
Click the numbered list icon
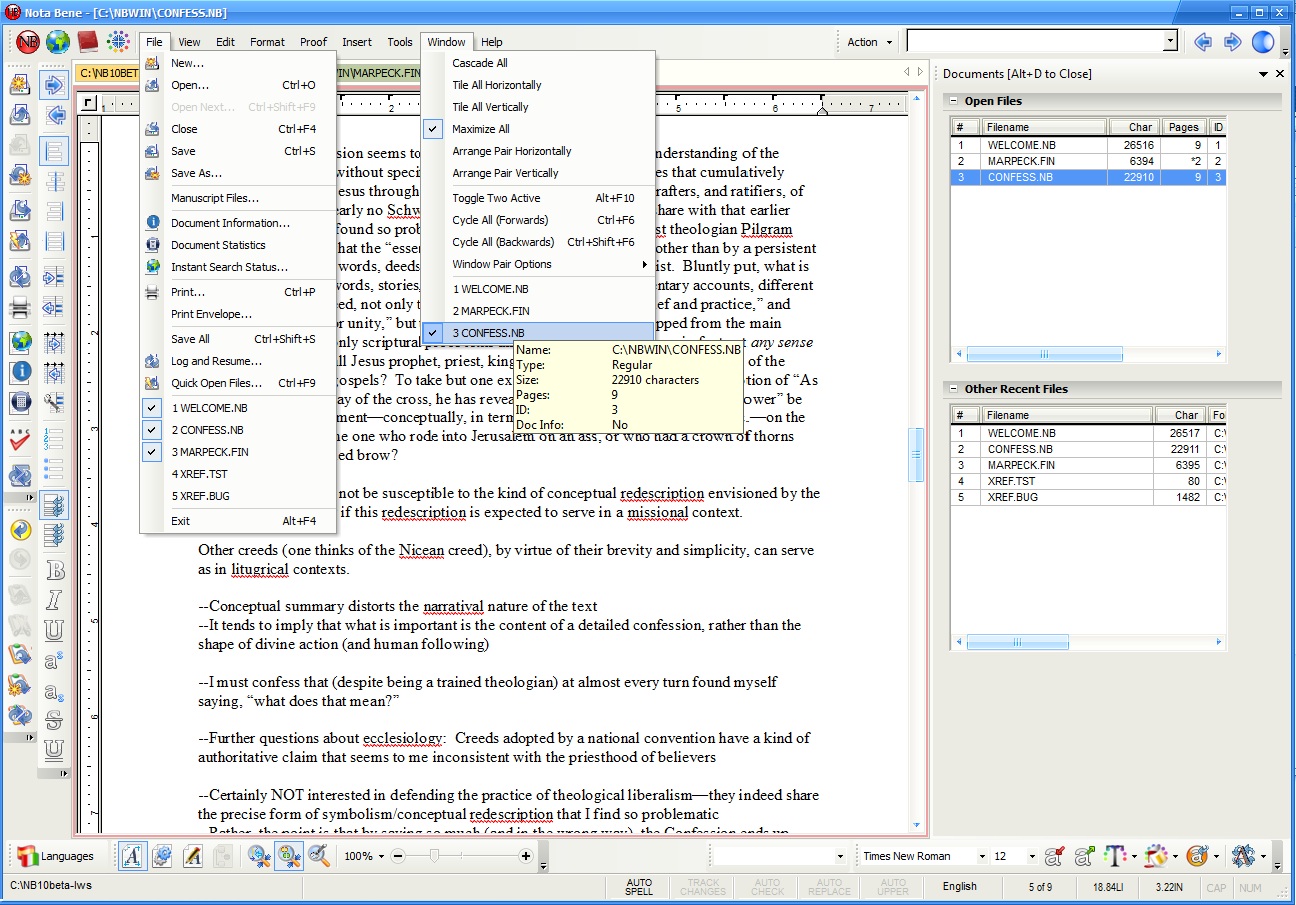click(54, 439)
